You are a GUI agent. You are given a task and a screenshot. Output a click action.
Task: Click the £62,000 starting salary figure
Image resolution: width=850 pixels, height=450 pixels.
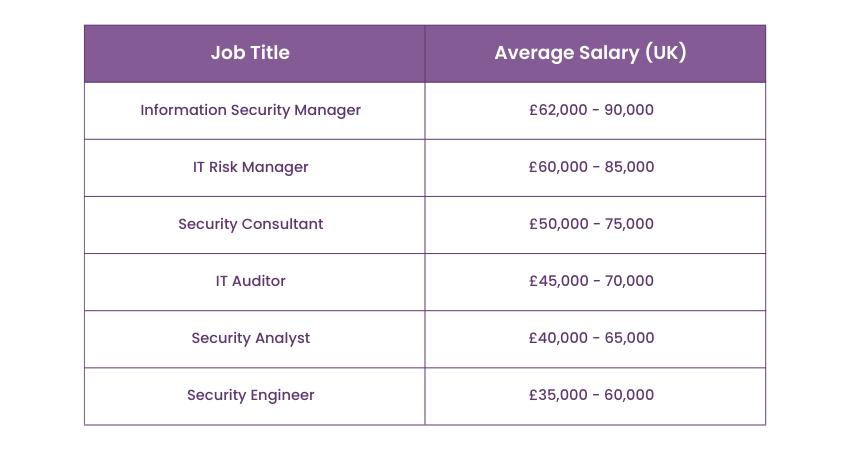pyautogui.click(x=559, y=110)
